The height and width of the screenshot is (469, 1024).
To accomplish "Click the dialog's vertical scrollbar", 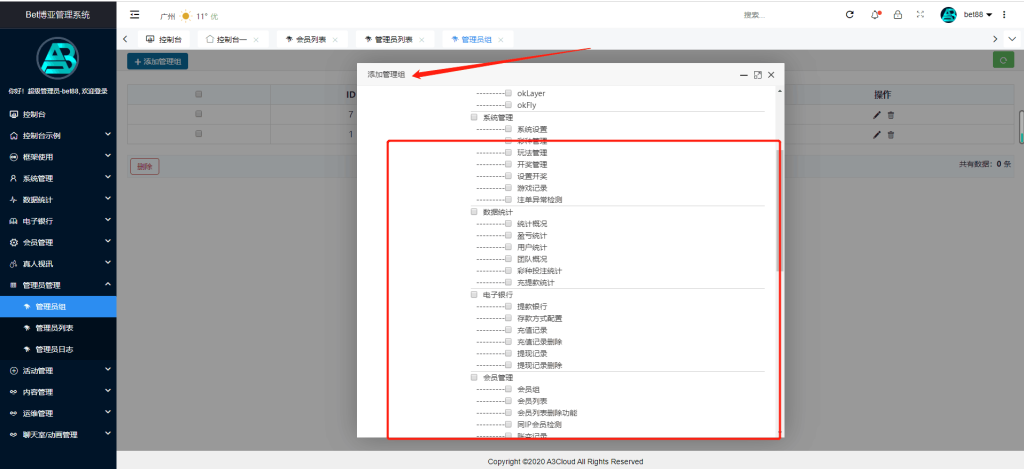I will click(x=780, y=210).
